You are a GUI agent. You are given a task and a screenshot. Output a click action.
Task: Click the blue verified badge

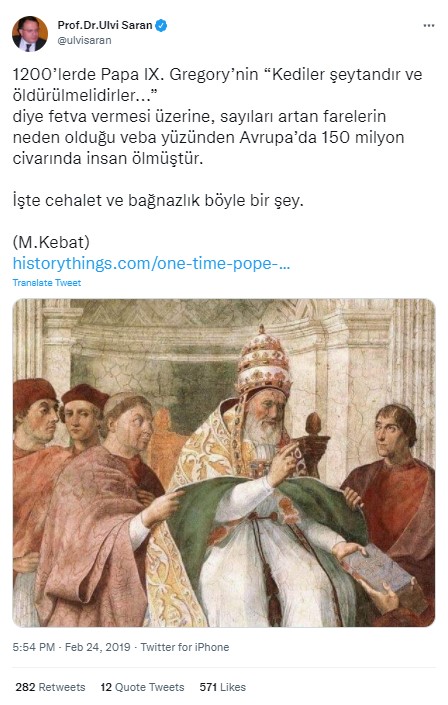(x=161, y=26)
